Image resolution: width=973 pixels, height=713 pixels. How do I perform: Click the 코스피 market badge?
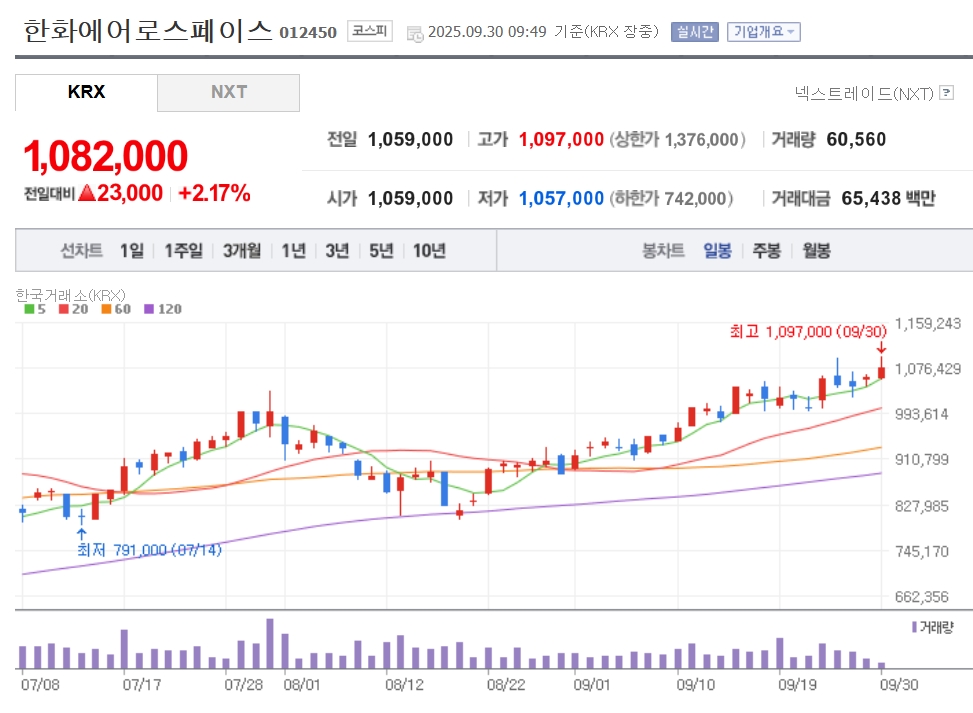pyautogui.click(x=370, y=30)
